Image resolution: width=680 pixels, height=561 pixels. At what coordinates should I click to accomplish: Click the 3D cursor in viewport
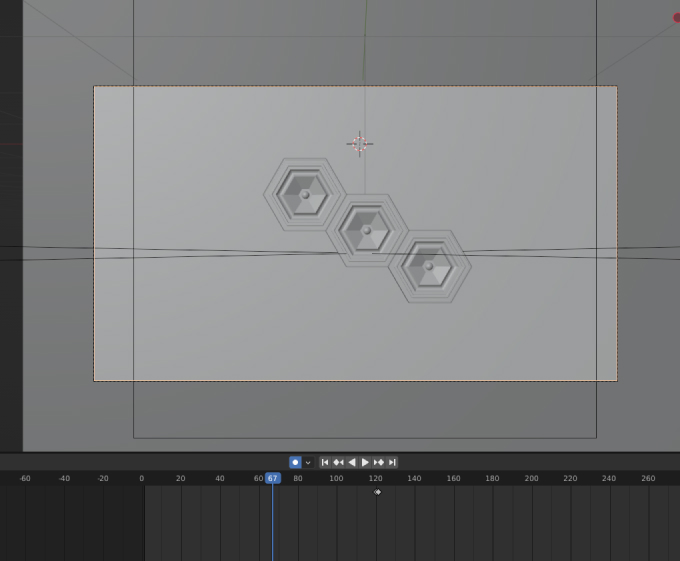(x=360, y=144)
